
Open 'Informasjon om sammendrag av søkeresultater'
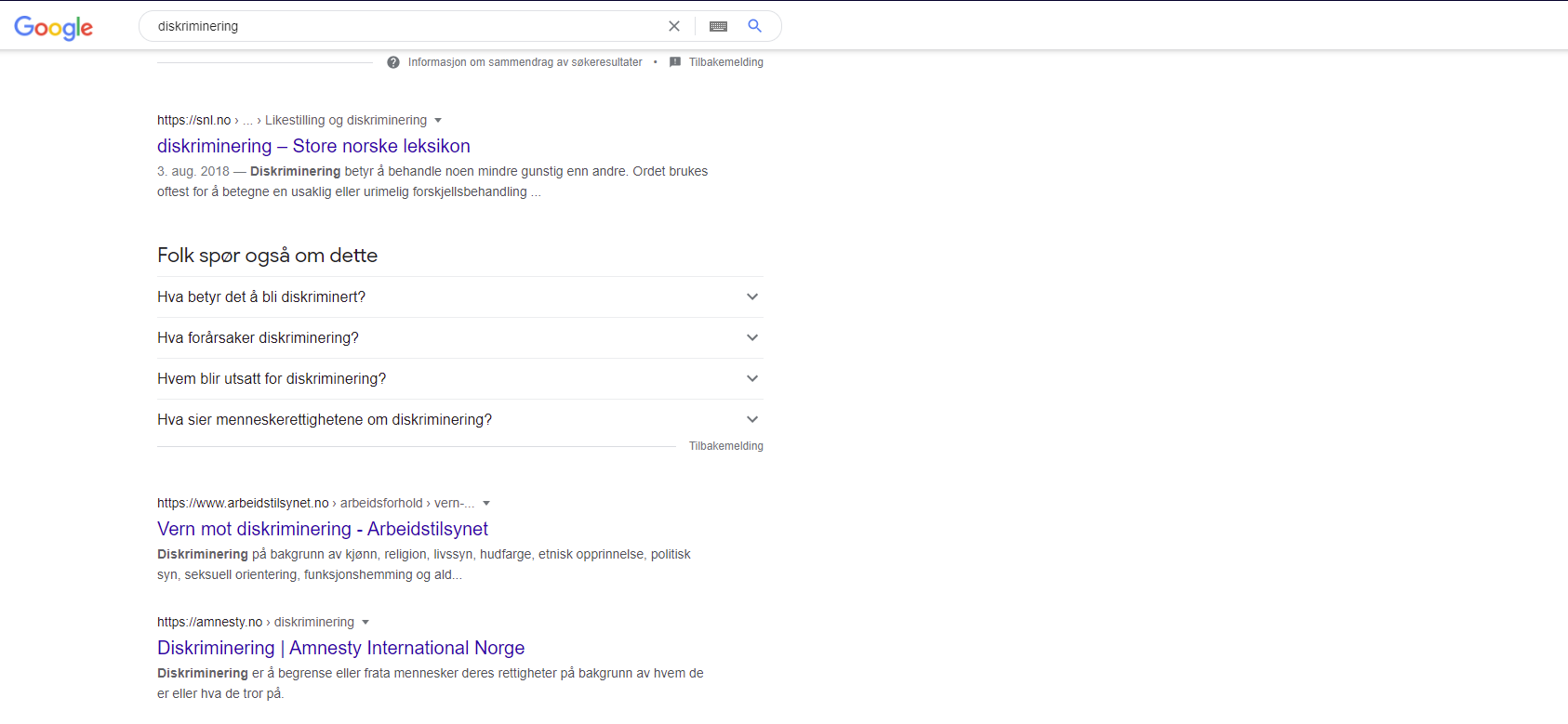pyautogui.click(x=525, y=62)
